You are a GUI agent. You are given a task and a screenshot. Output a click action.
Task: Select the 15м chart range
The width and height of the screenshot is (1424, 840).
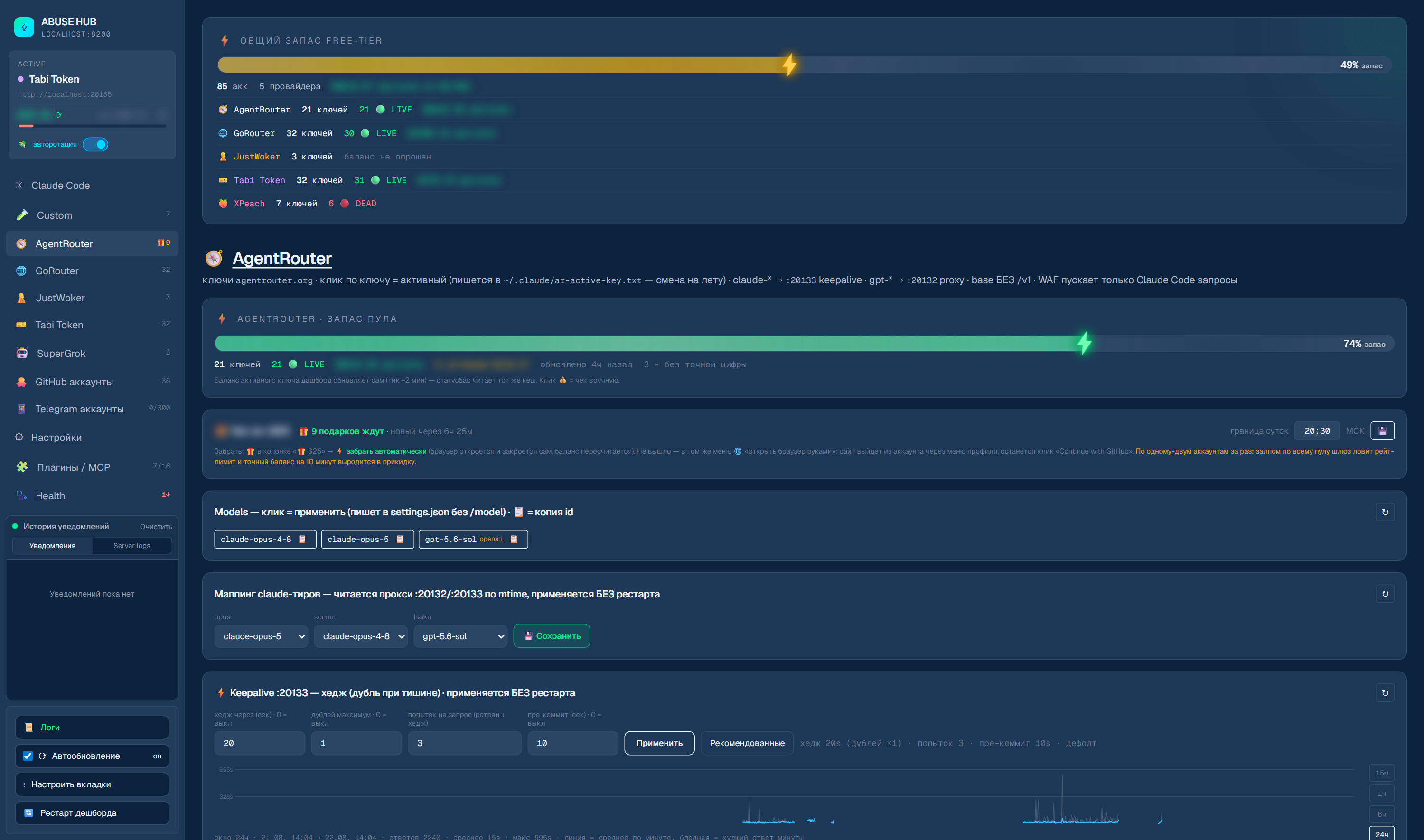click(x=1382, y=773)
